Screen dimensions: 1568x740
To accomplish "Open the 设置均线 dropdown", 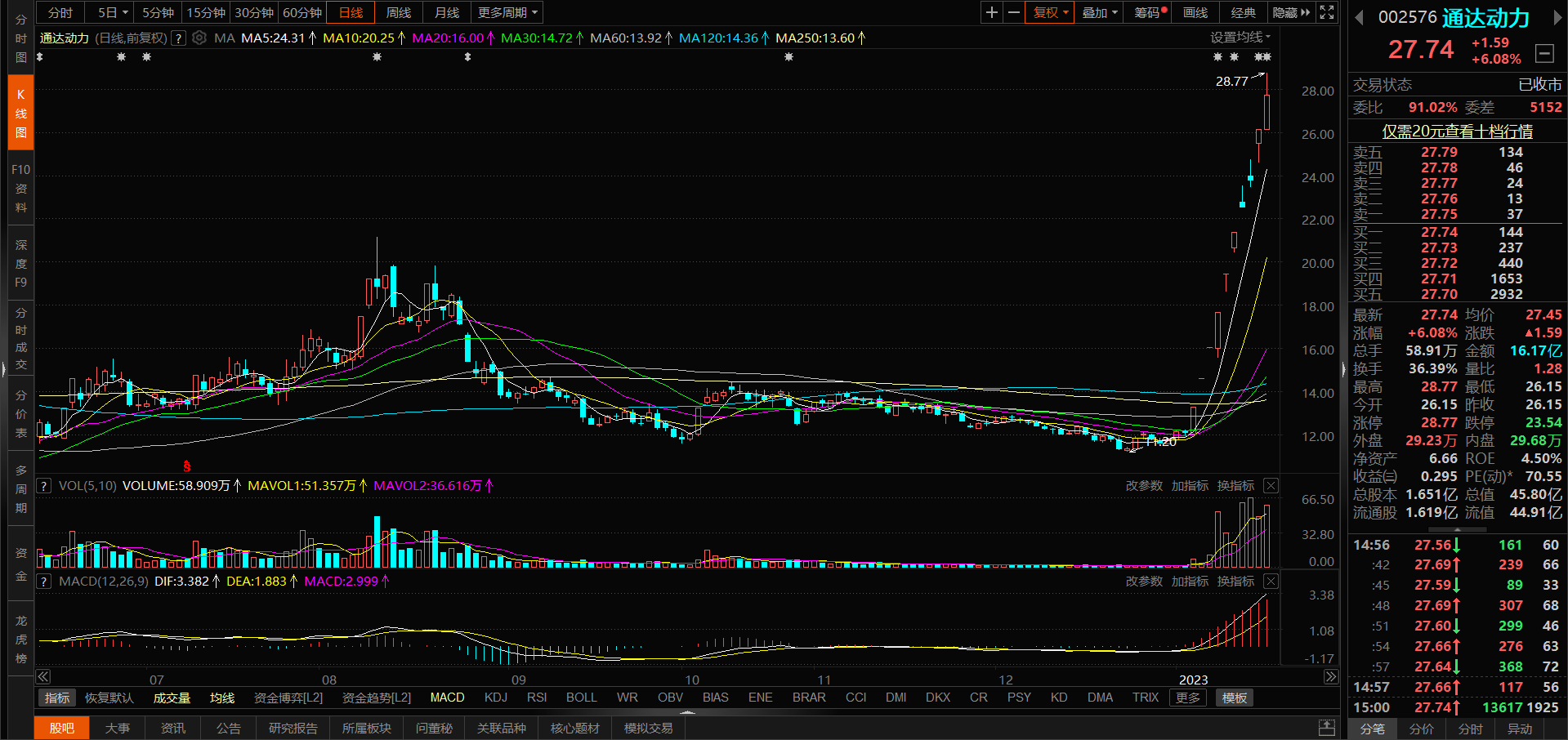I will click(x=1240, y=38).
